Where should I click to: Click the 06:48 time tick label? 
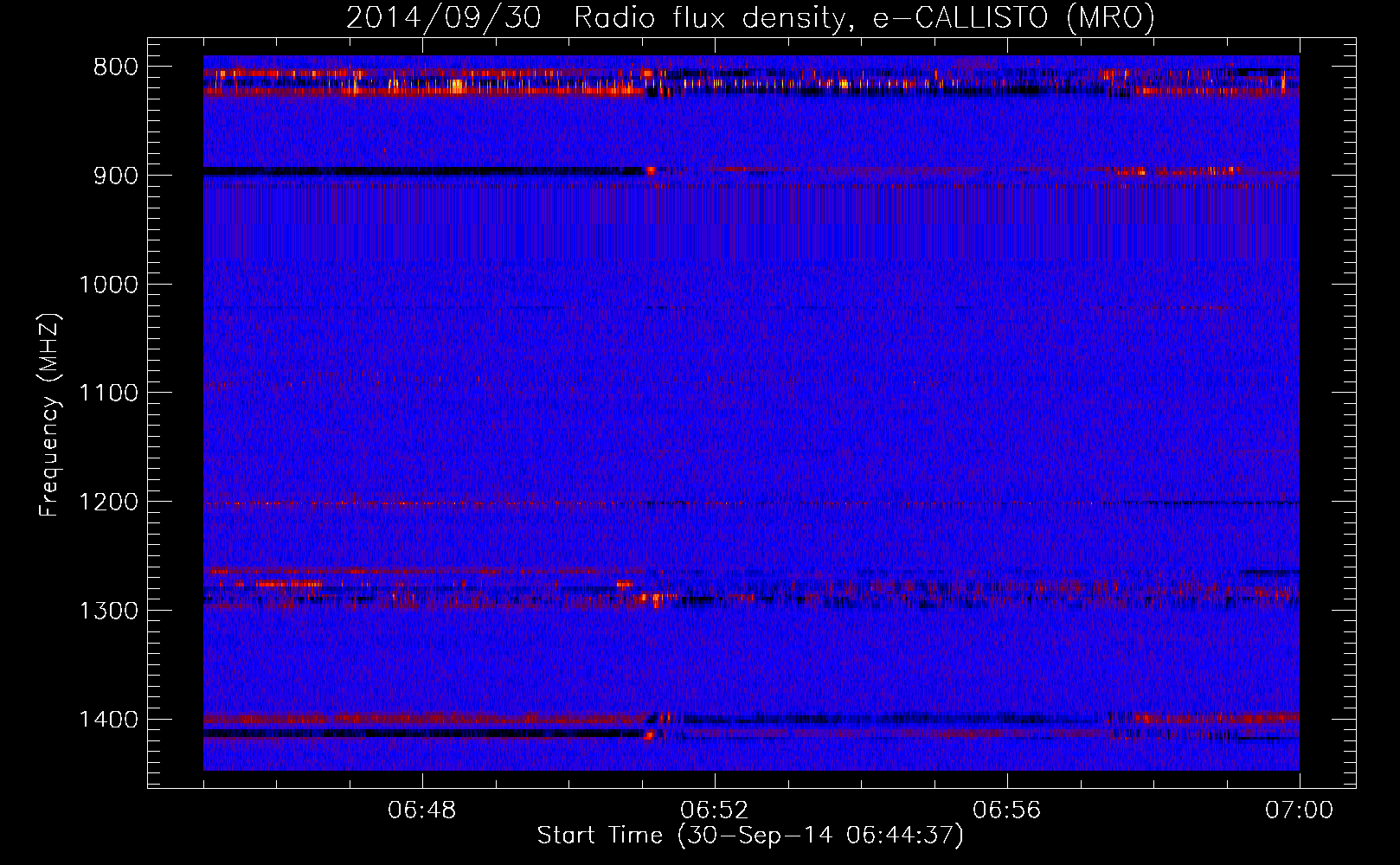coord(422,811)
